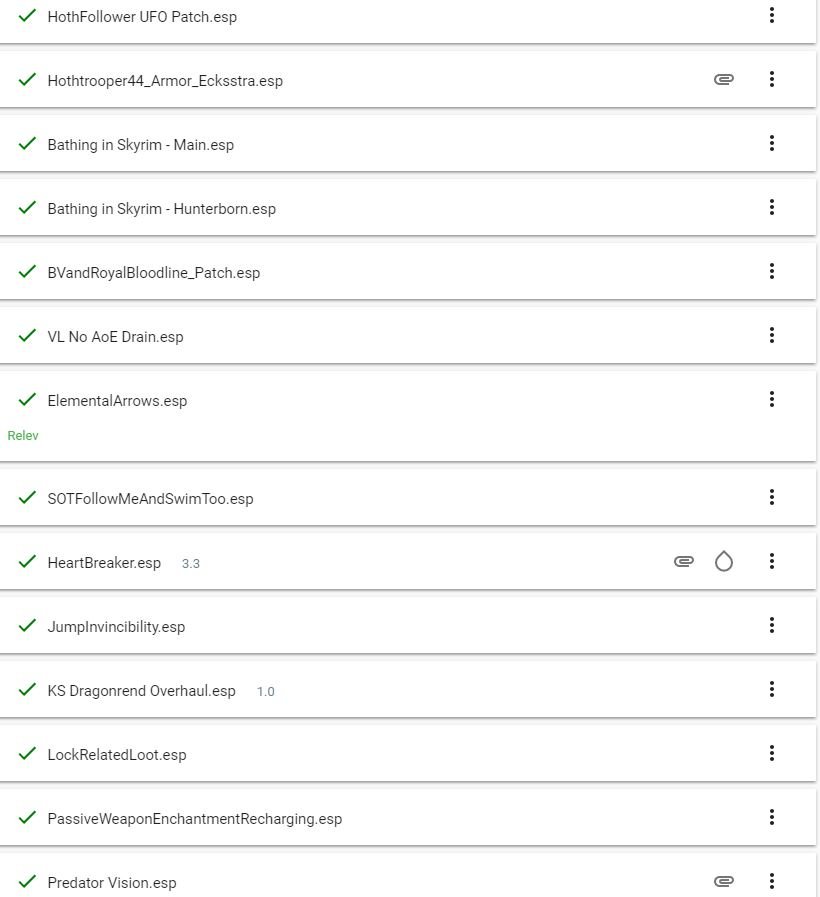Open three-dot menu for KS Dragonrend Overhaul.esp
The width and height of the screenshot is (820, 897).
coord(771,689)
